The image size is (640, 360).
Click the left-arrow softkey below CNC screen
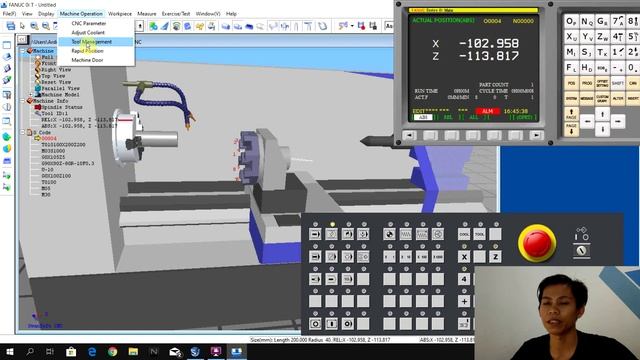(409, 135)
